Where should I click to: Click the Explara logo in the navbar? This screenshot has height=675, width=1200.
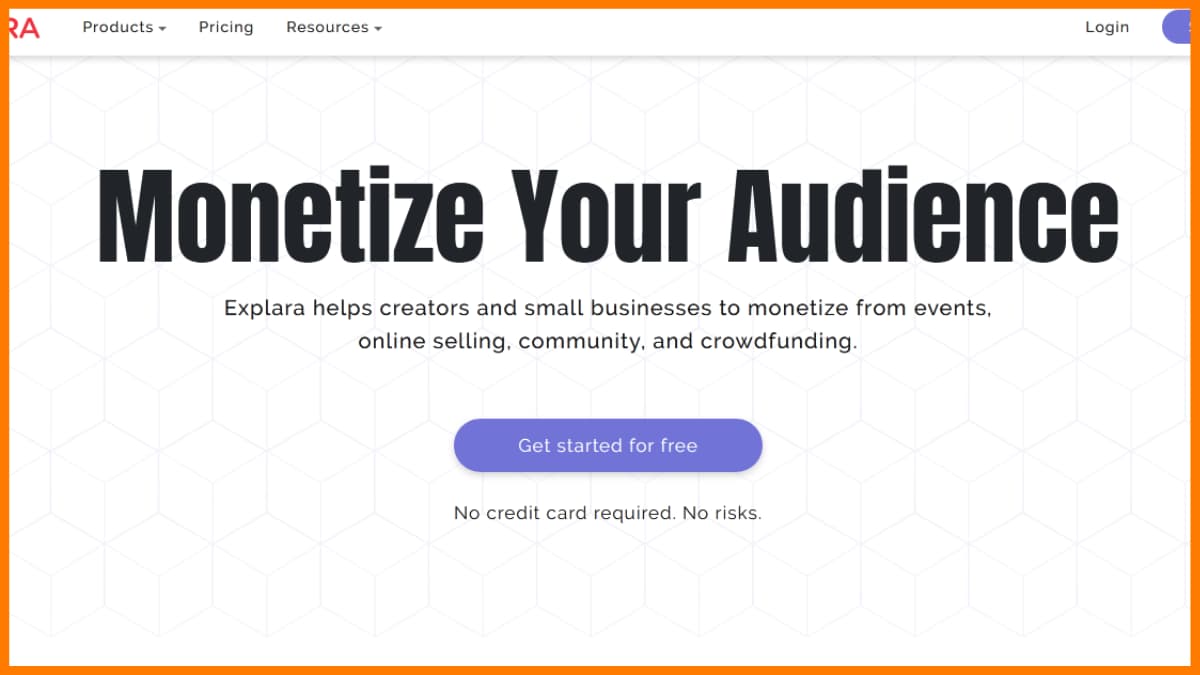point(24,28)
